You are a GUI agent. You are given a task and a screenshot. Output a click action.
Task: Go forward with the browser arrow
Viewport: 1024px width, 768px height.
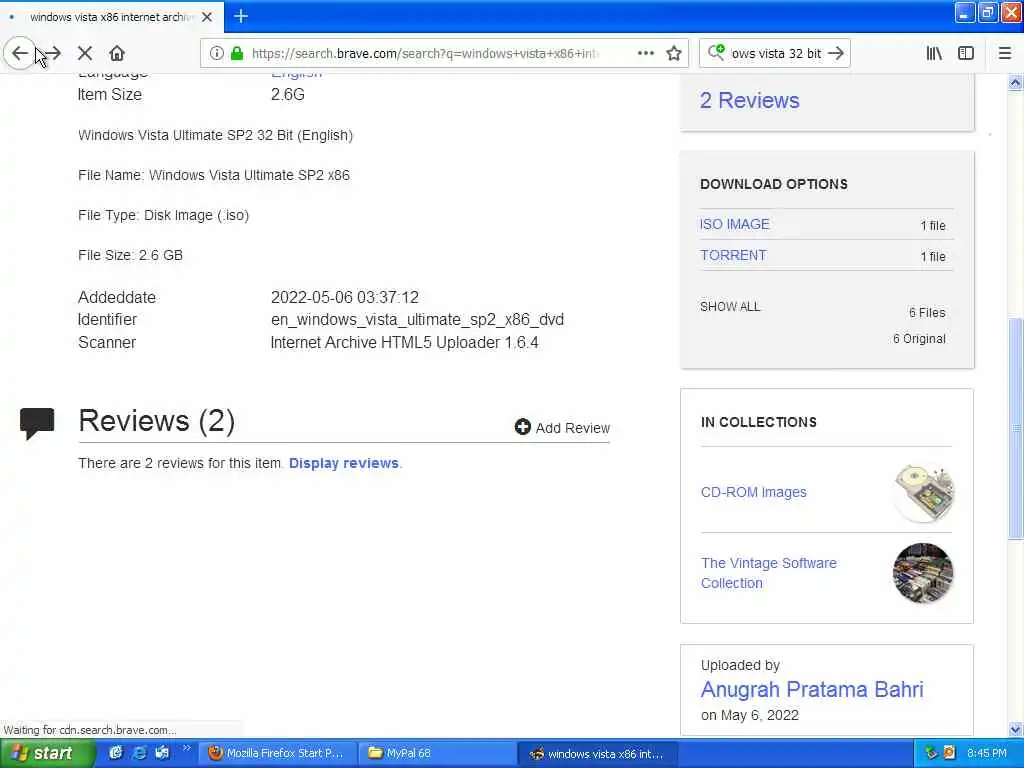pyautogui.click(x=54, y=54)
